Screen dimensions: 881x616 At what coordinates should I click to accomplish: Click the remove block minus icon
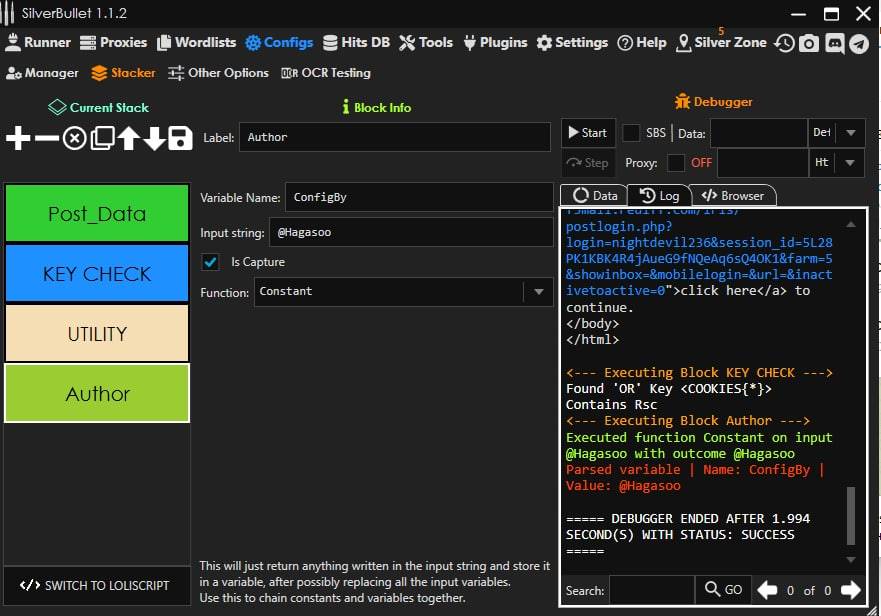tap(46, 138)
